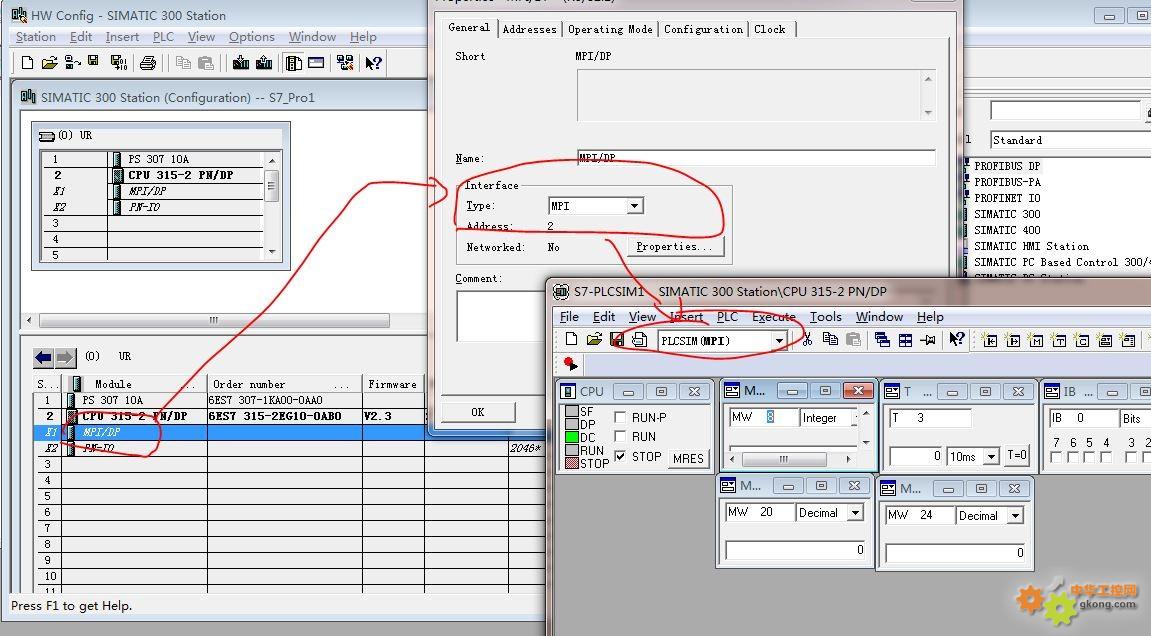Click OK in the properties dialog

pyautogui.click(x=478, y=412)
